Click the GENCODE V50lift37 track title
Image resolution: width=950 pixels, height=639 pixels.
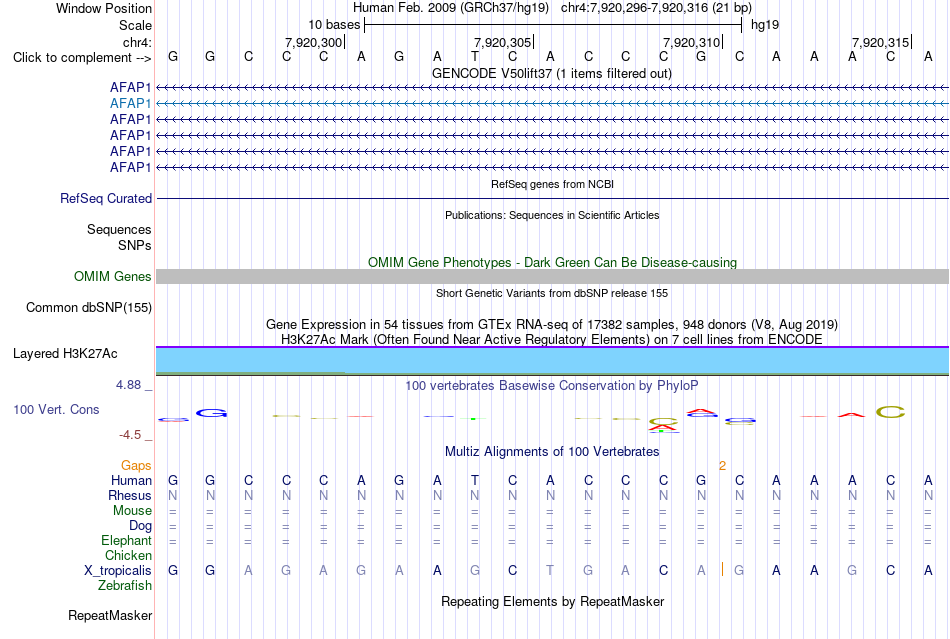tap(552, 73)
